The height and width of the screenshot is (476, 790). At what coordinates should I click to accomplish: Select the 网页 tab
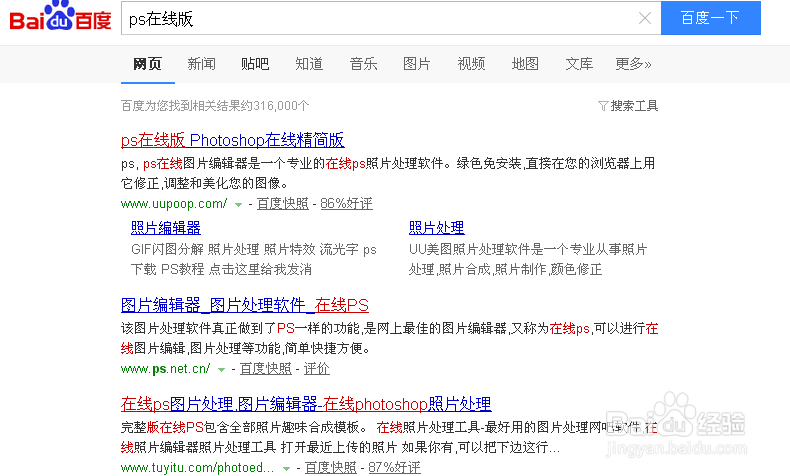click(147, 64)
